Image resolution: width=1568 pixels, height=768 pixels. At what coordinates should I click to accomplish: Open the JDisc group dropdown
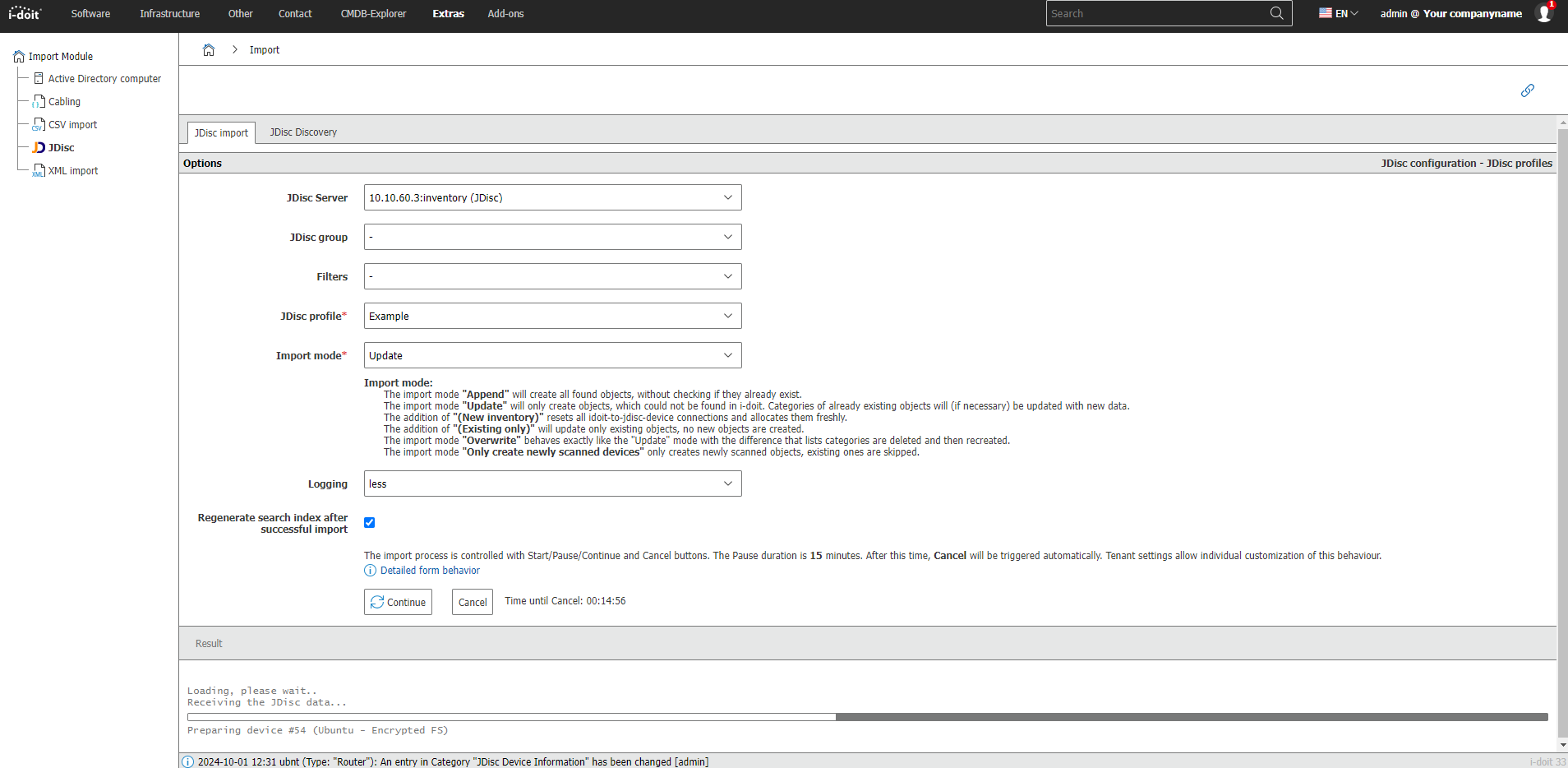point(553,237)
